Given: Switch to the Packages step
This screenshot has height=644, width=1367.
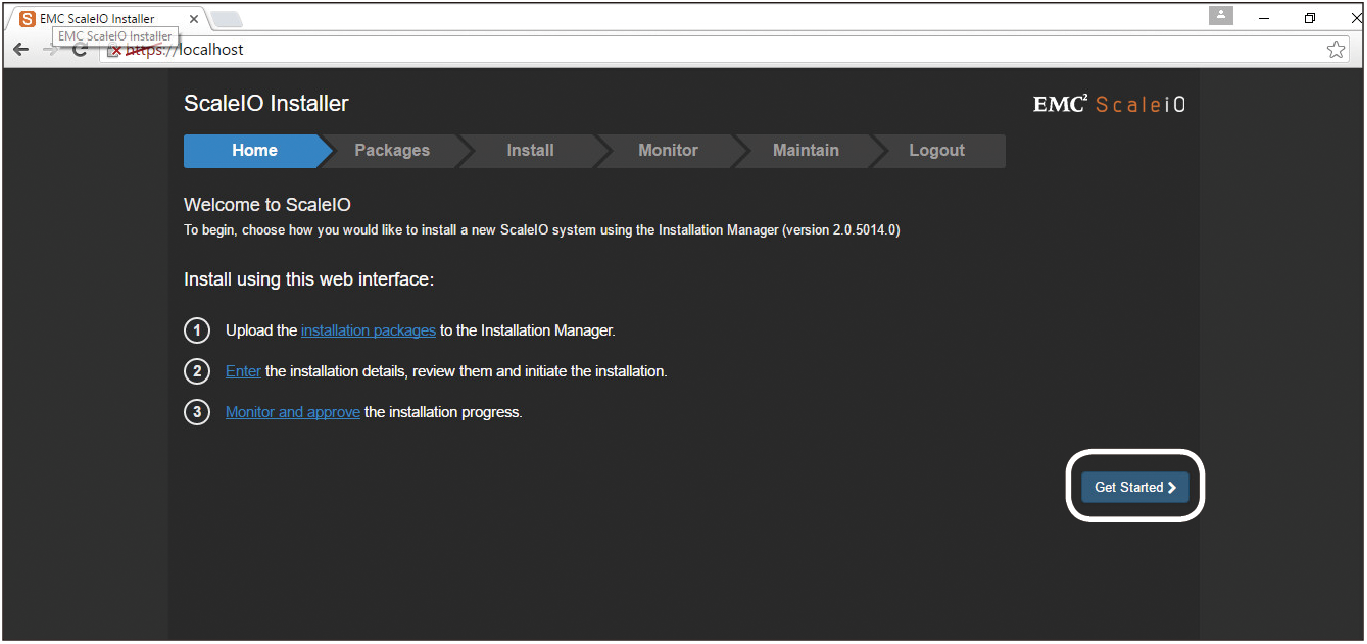Looking at the screenshot, I should (392, 151).
